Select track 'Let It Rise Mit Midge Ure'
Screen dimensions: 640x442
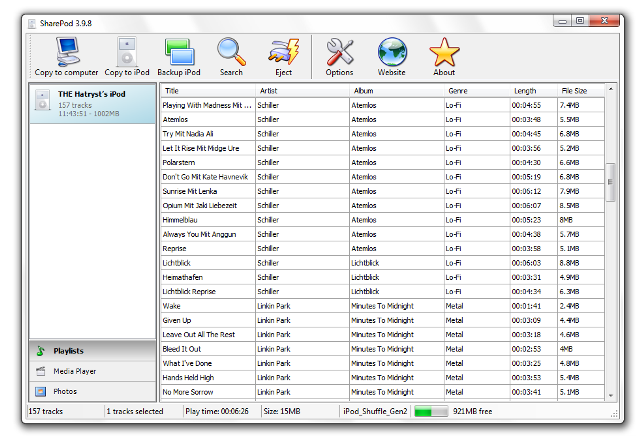pos(383,148)
